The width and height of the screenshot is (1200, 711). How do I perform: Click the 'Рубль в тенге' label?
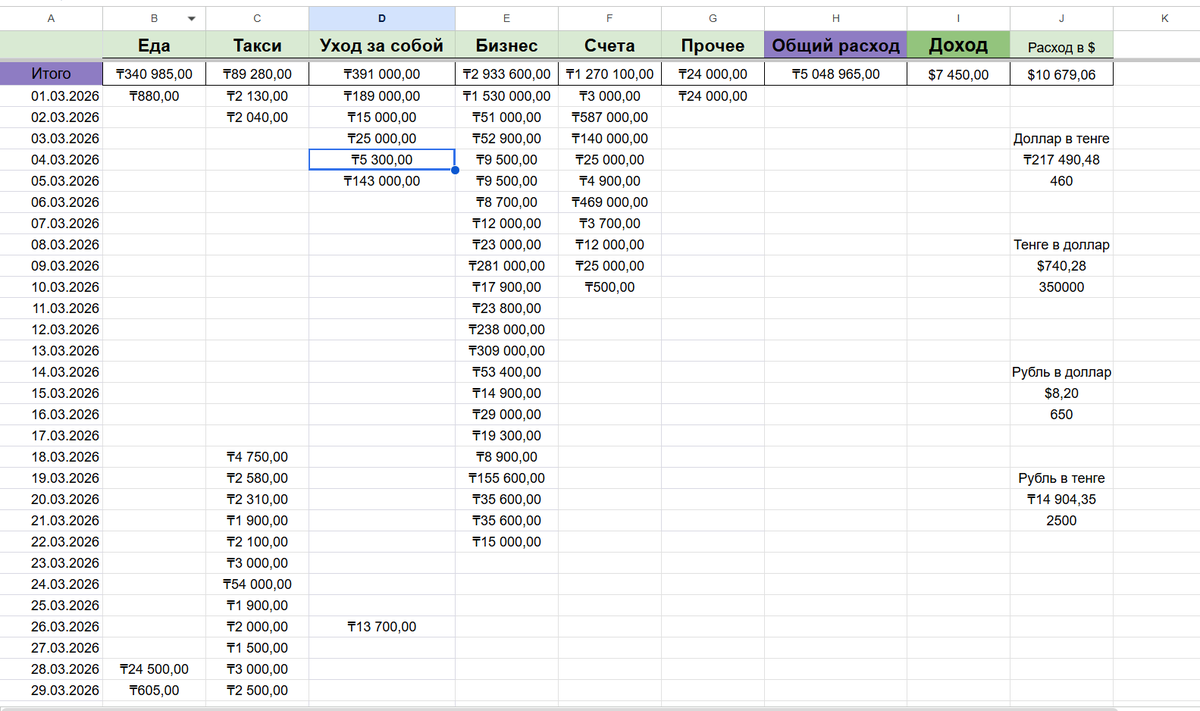(x=1061, y=478)
